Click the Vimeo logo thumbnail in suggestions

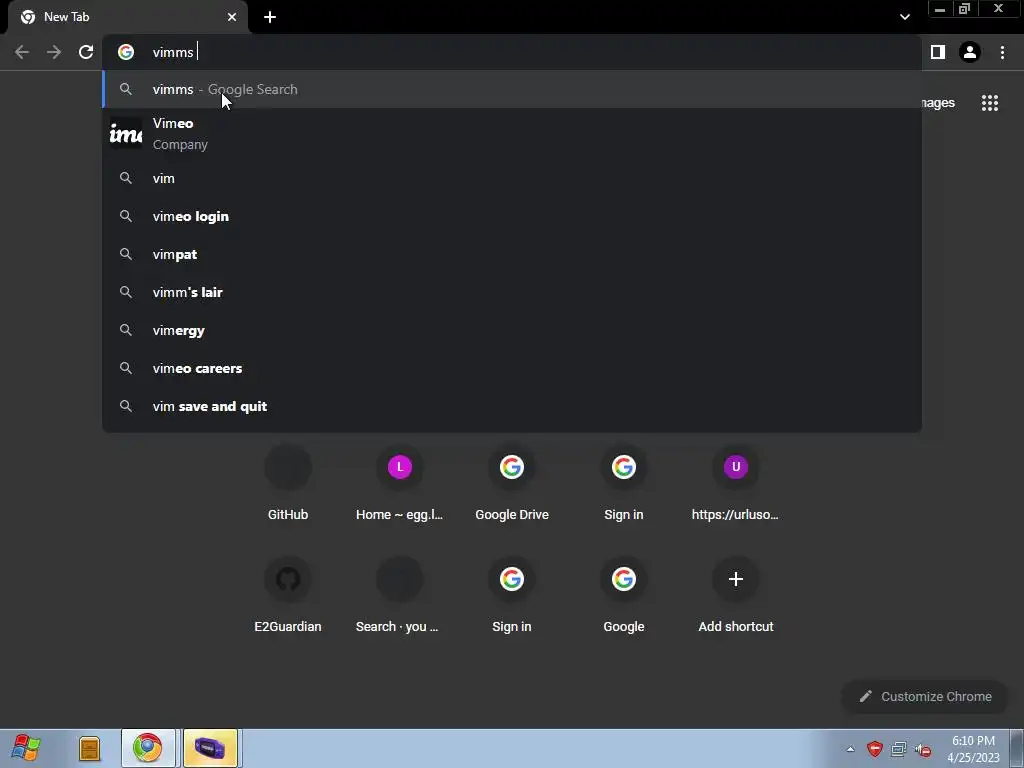[x=125, y=134]
